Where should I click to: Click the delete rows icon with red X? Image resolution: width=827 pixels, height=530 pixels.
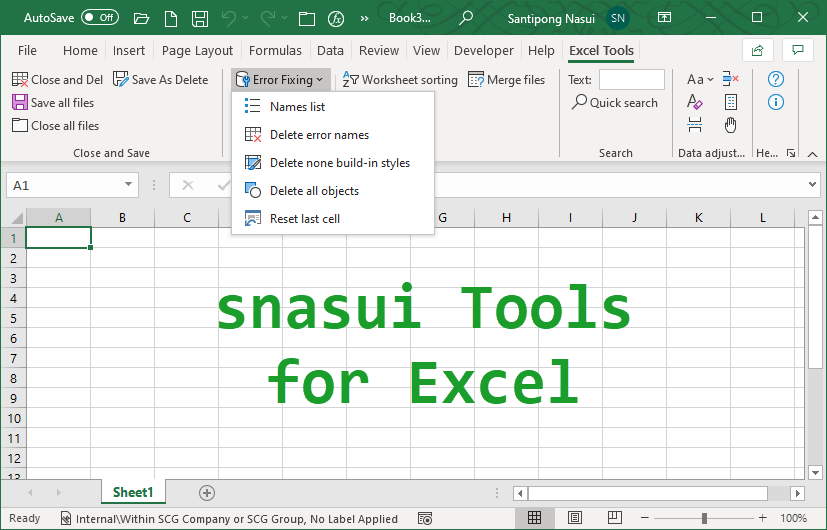pos(730,79)
